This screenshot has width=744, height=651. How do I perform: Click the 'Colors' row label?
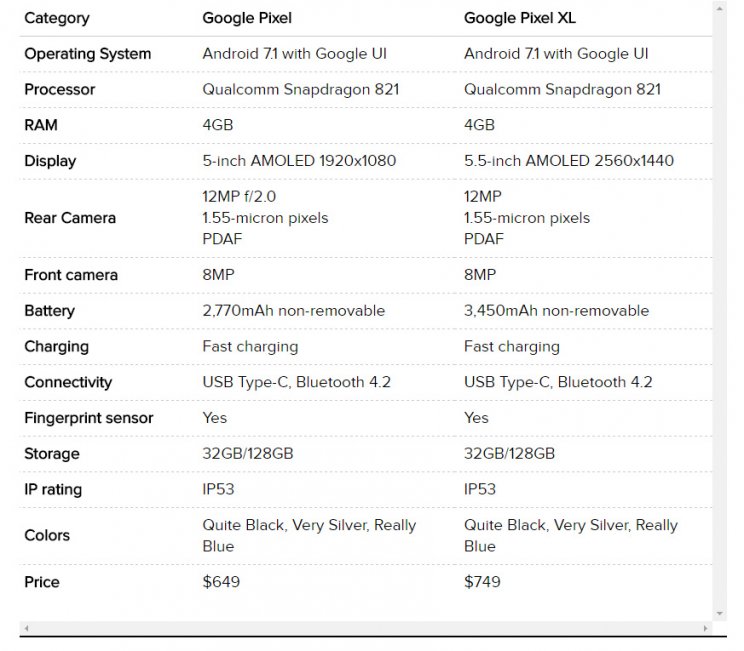47,535
